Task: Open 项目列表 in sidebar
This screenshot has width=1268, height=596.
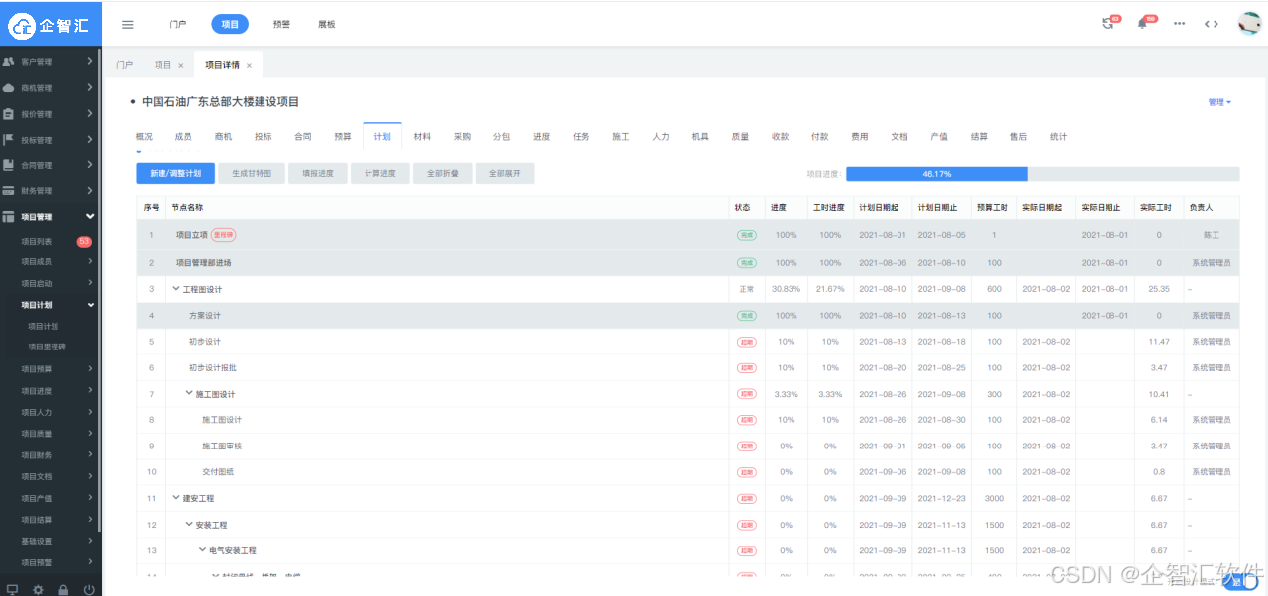Action: pos(37,242)
